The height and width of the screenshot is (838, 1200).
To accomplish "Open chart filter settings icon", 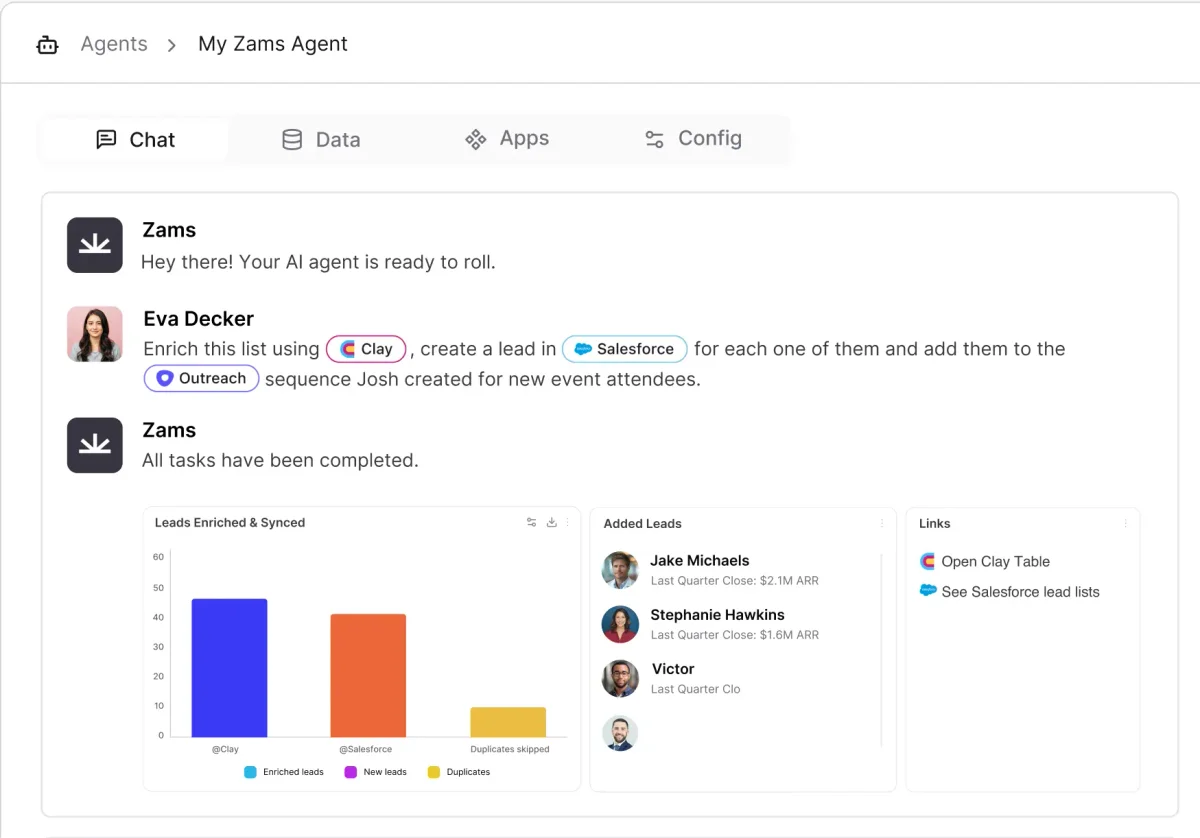I will [531, 522].
